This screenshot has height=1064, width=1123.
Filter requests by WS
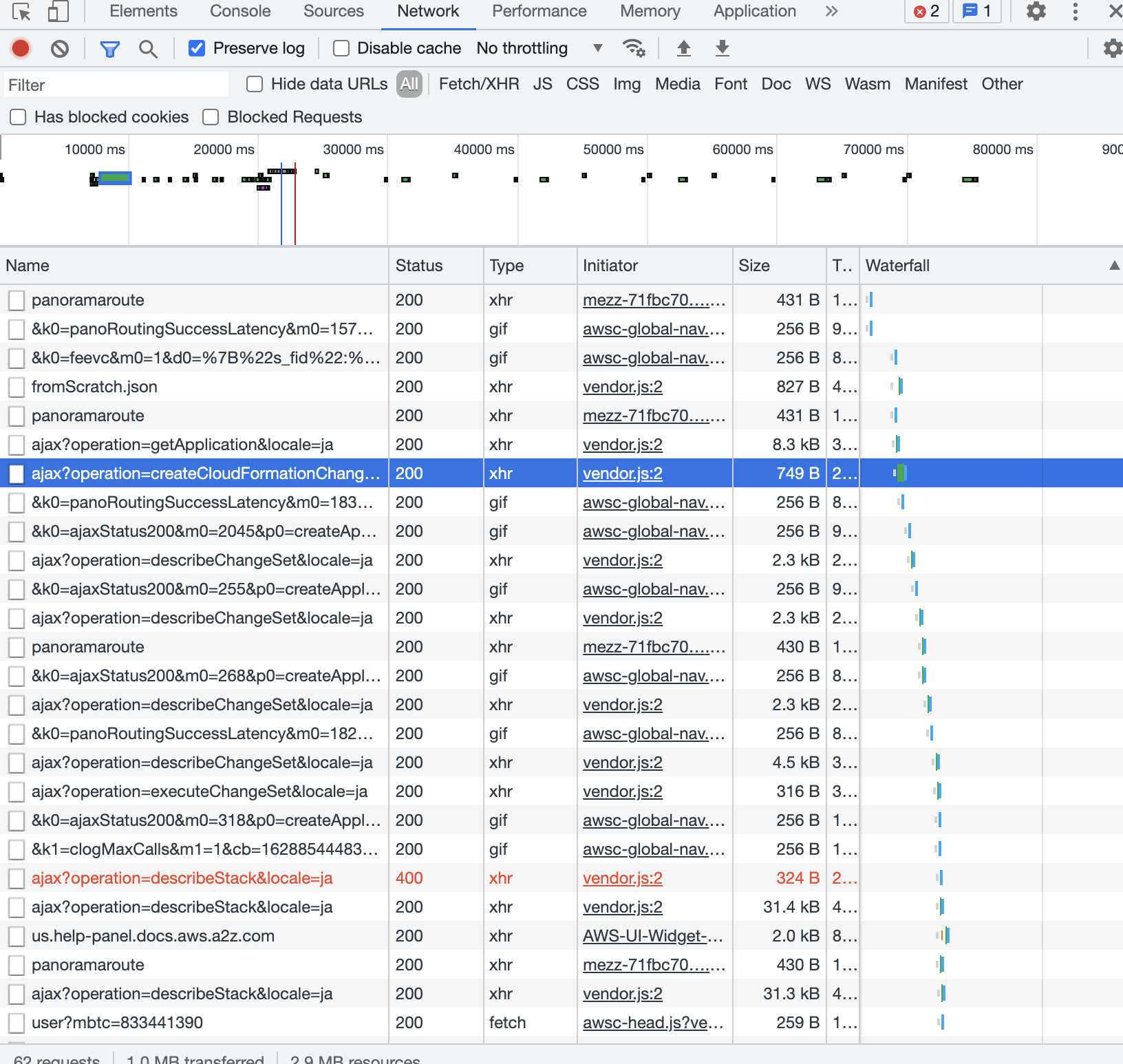coord(817,84)
